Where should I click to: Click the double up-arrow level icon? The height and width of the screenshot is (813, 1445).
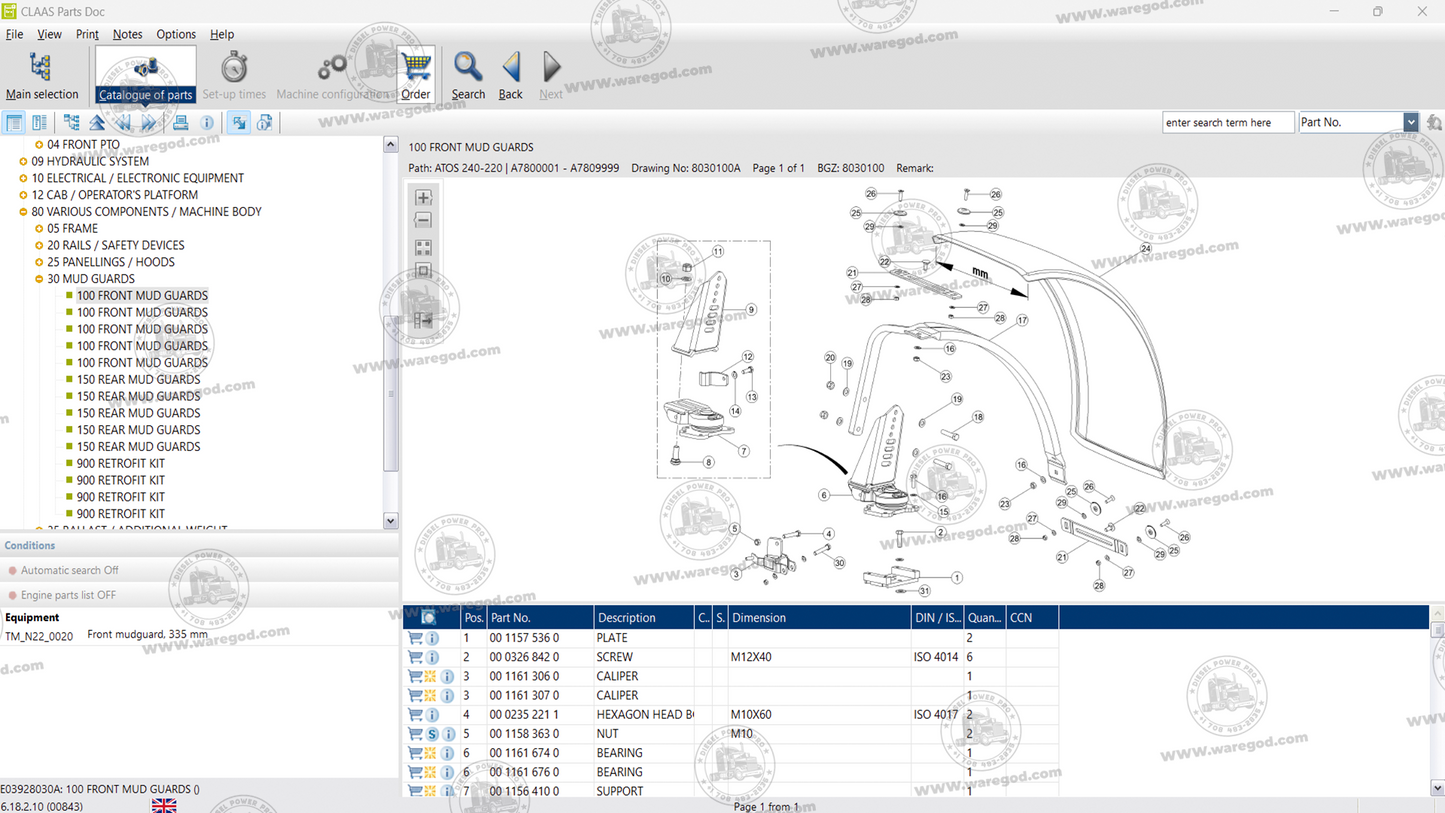pos(97,123)
